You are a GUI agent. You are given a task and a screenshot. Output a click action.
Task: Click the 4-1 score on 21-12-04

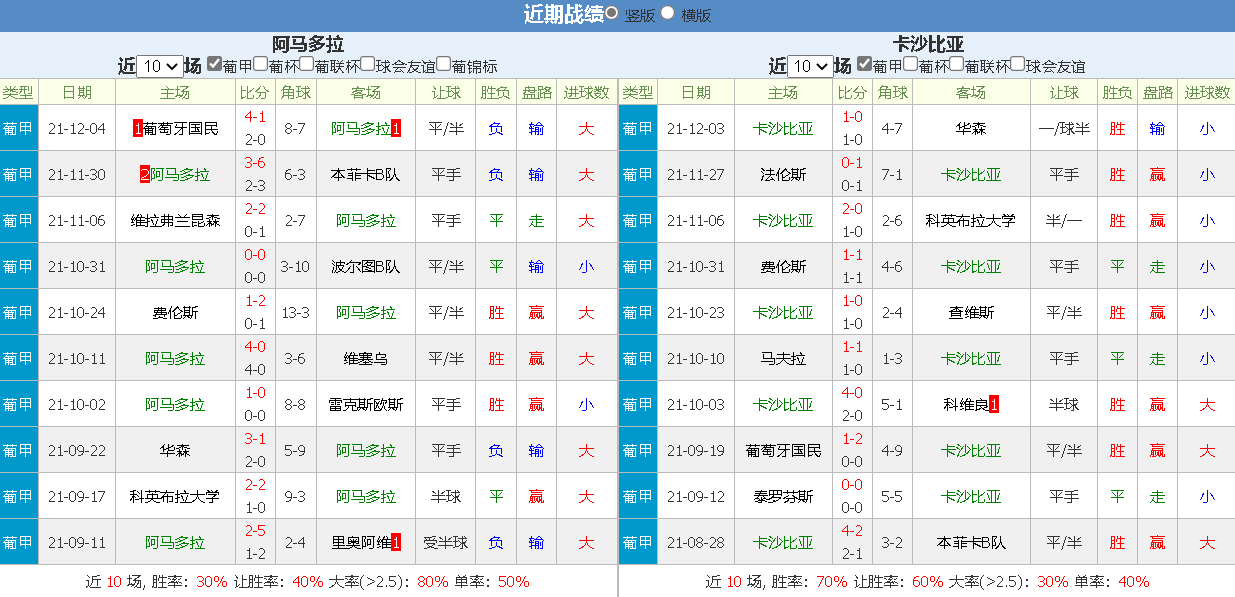tap(255, 117)
